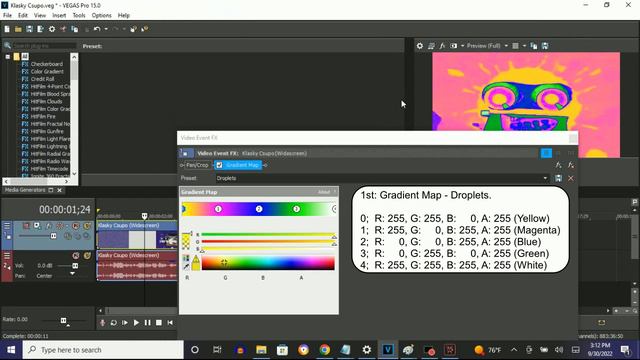
Task: Click the What's This help icon
Action: tap(144, 29)
